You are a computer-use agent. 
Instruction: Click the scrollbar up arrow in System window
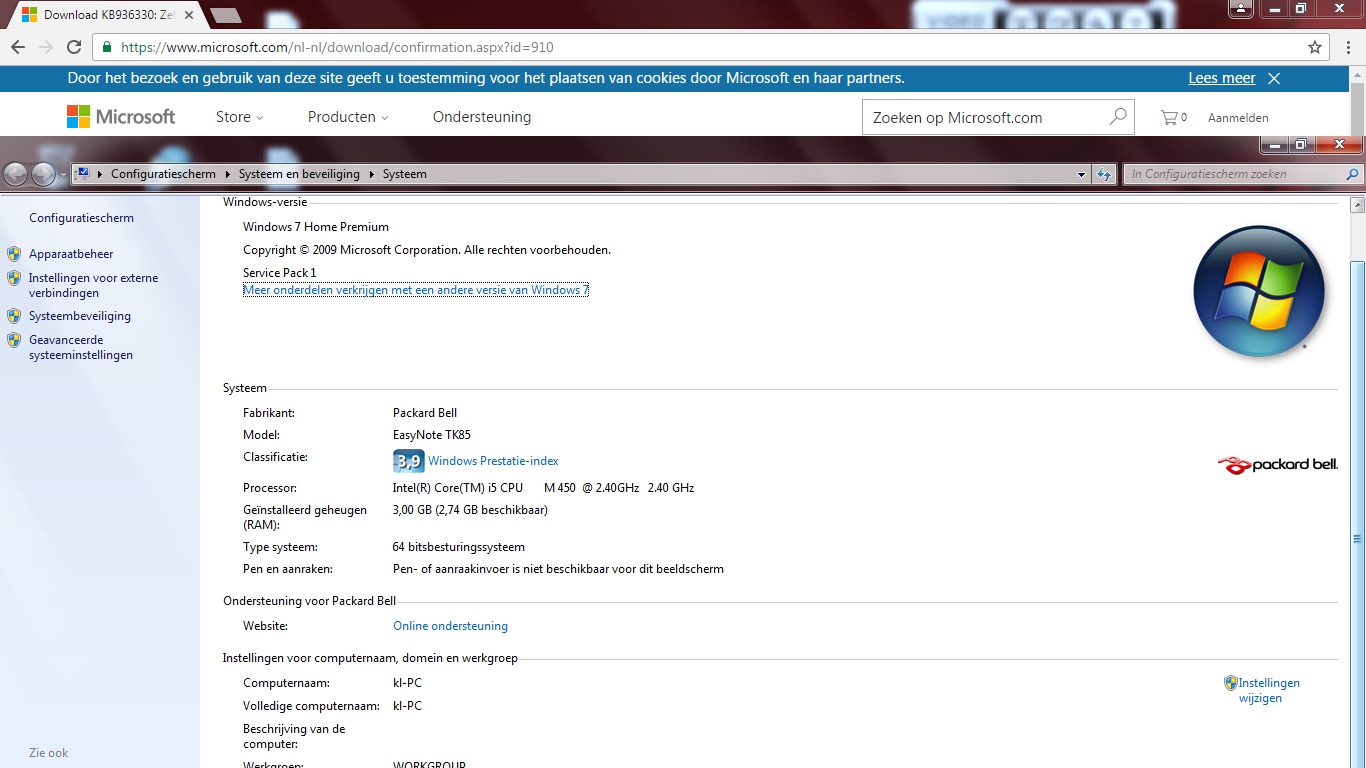point(1357,205)
